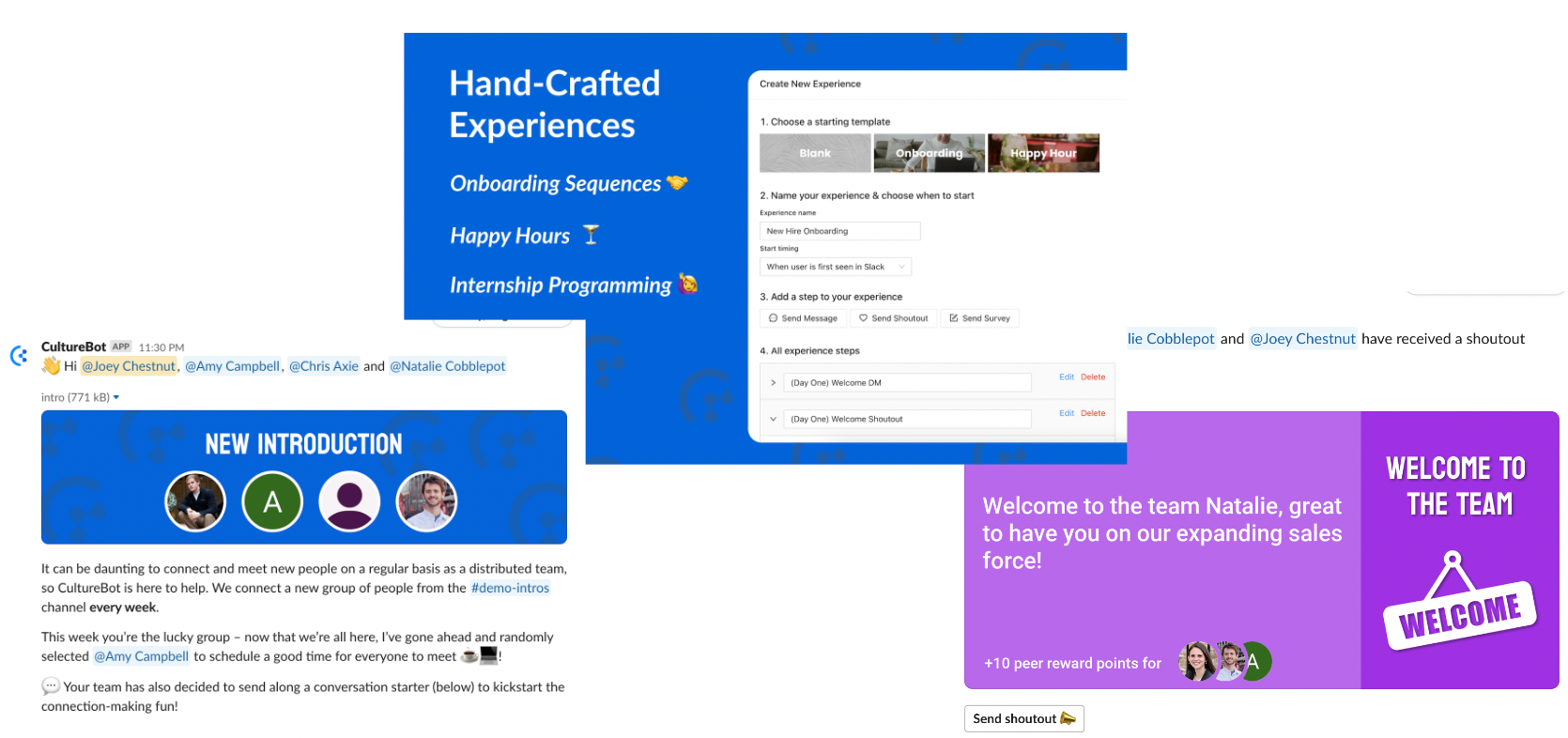
Task: Click the "Hand-Crafted Experiences" heading
Action: pyautogui.click(x=555, y=104)
